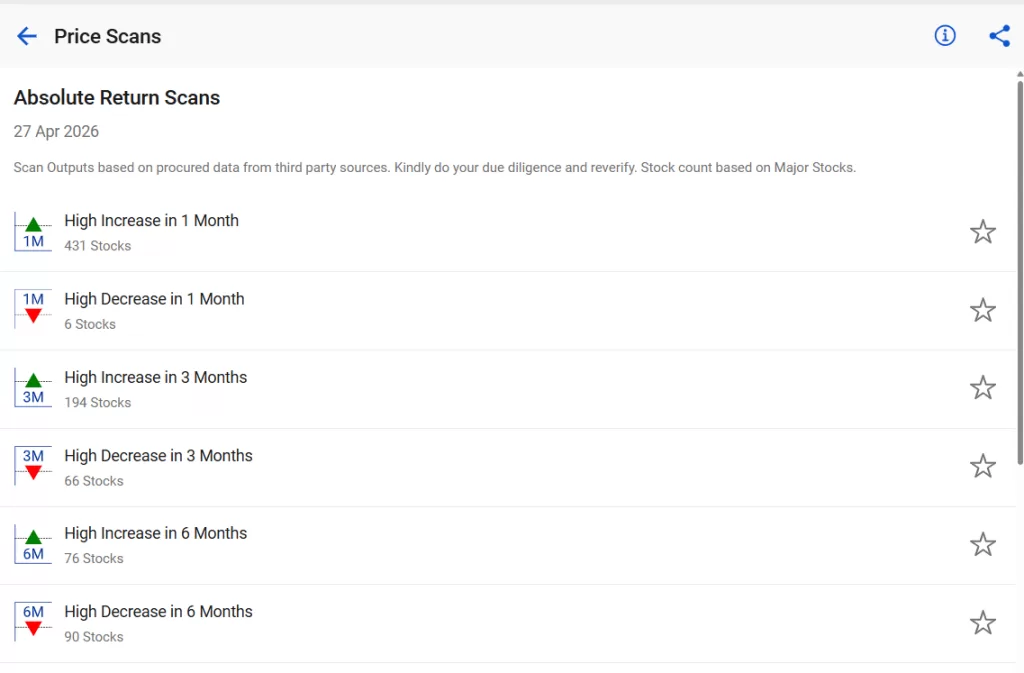Click the 1M red down-arrow icon
This screenshot has width=1024, height=673.
(x=33, y=310)
